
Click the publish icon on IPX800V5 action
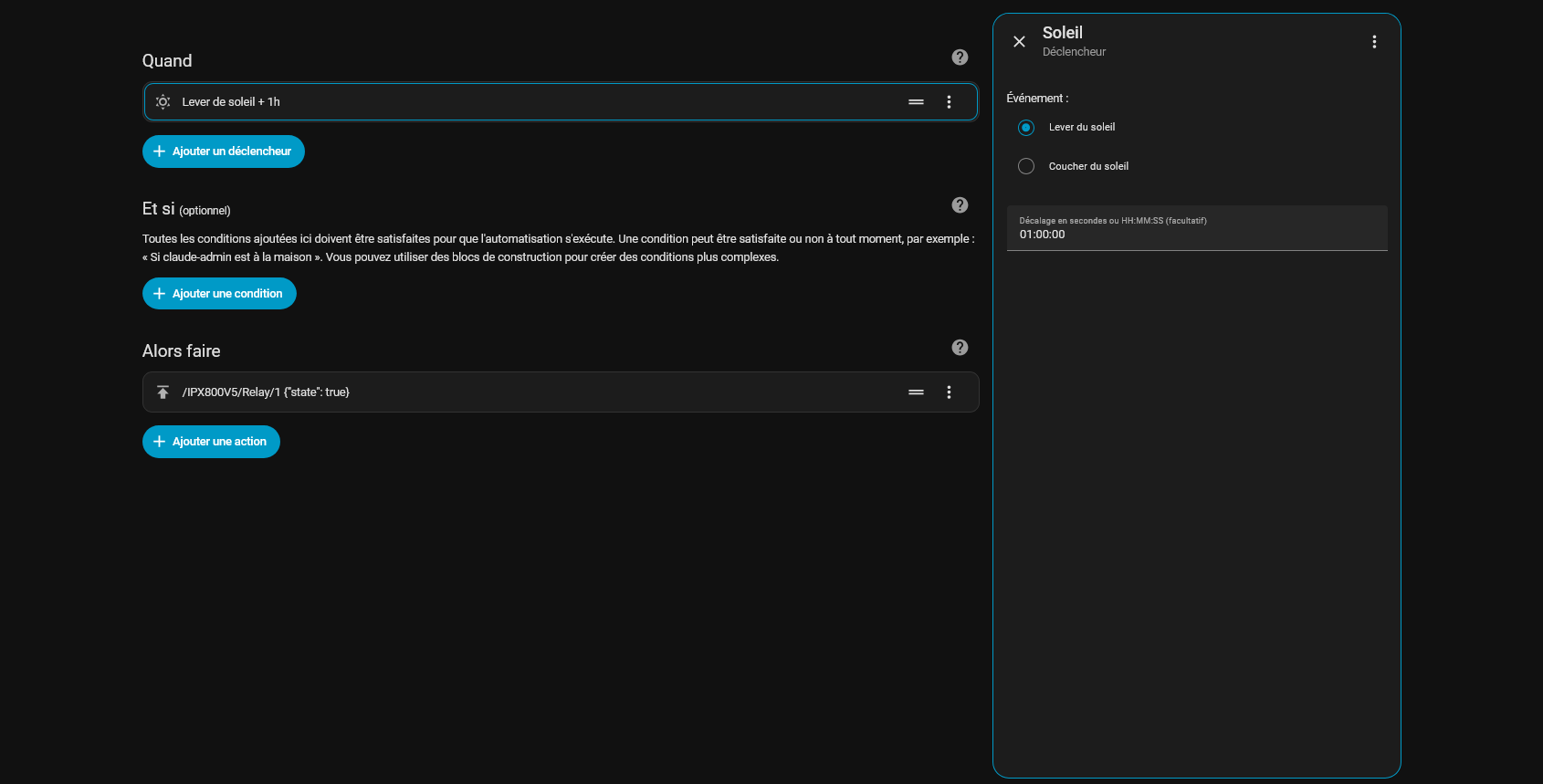click(163, 392)
